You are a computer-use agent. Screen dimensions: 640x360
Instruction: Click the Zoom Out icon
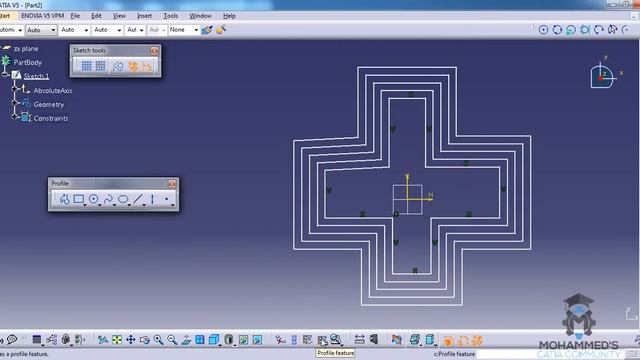coord(172,340)
